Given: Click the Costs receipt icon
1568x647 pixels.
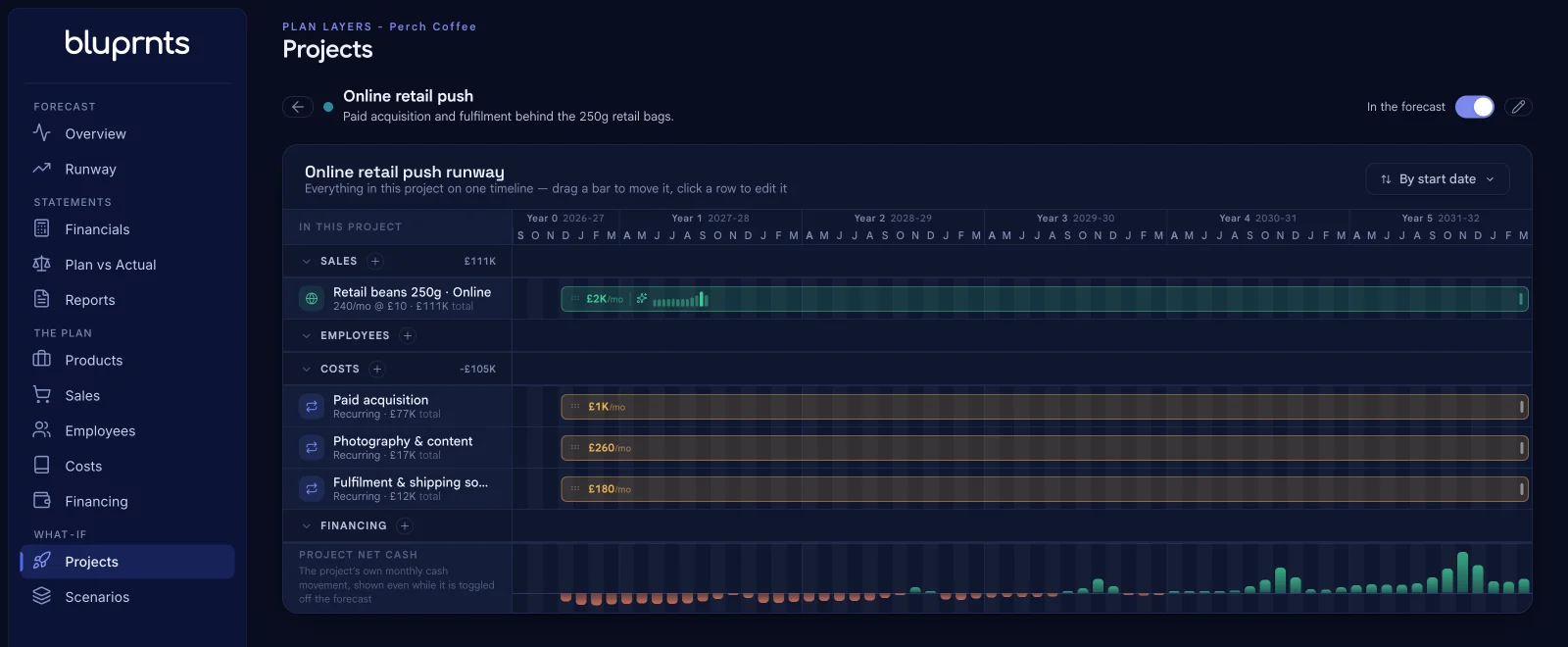Looking at the screenshot, I should click(41, 465).
